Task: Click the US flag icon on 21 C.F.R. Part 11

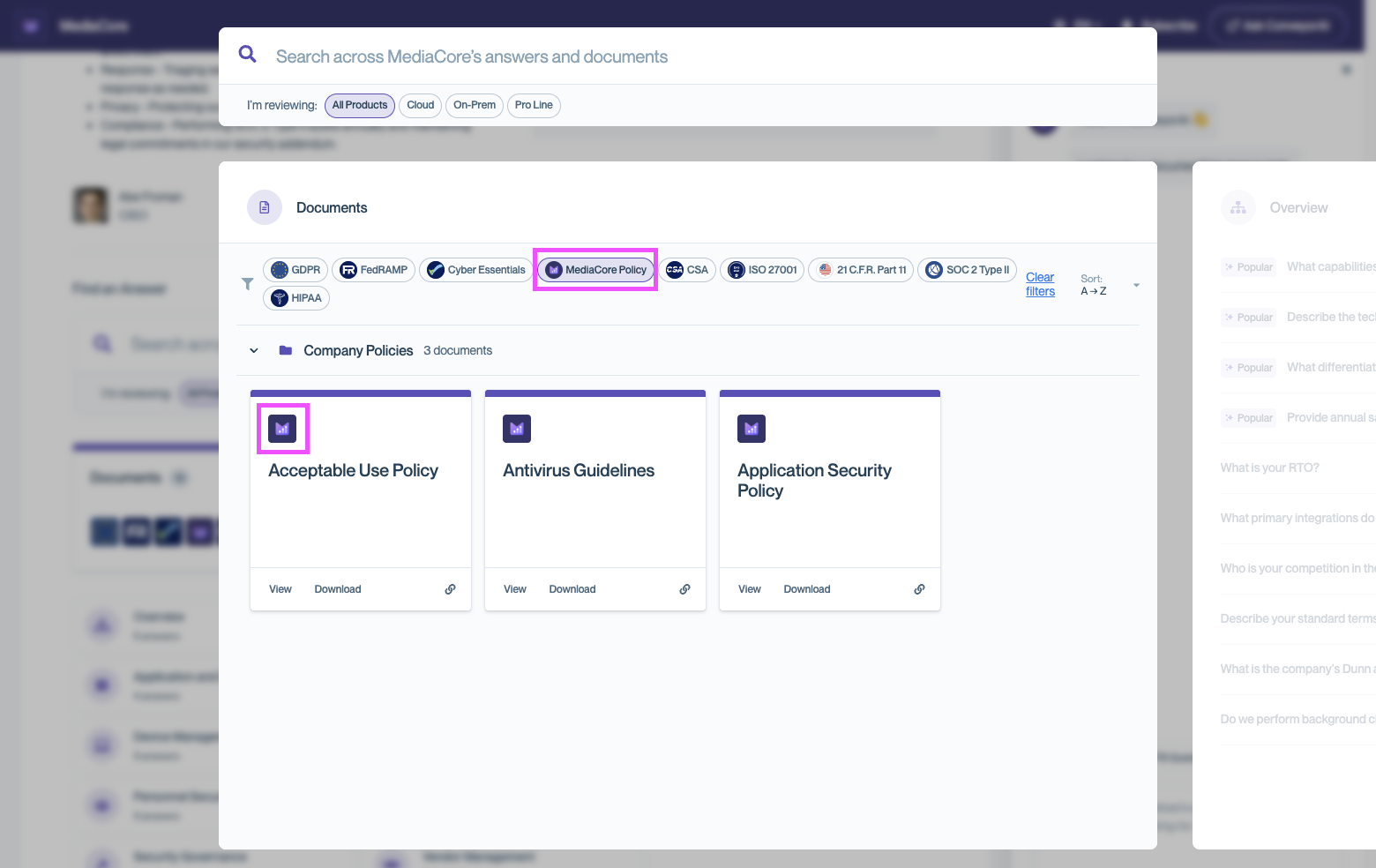Action: point(826,270)
